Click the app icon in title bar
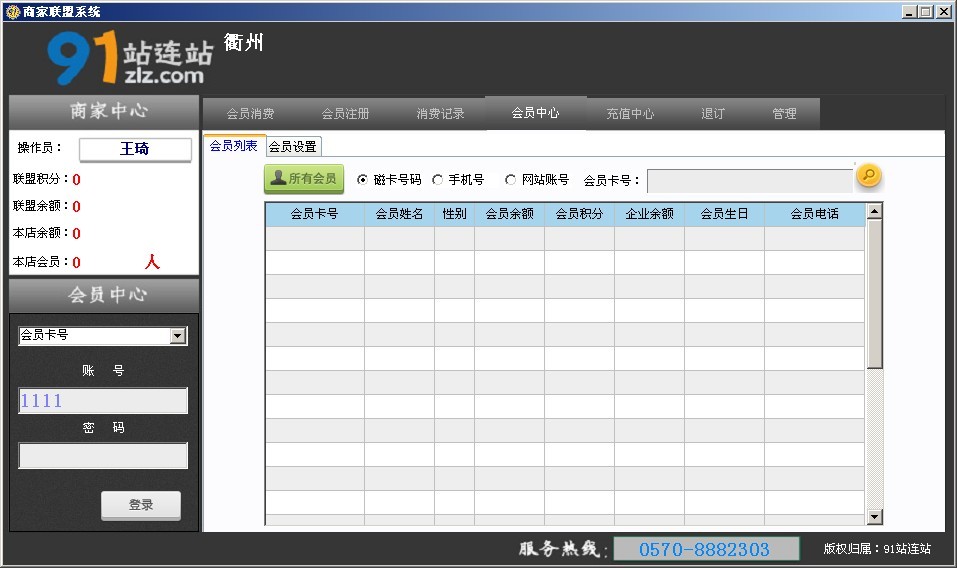The width and height of the screenshot is (957, 568). pos(12,11)
